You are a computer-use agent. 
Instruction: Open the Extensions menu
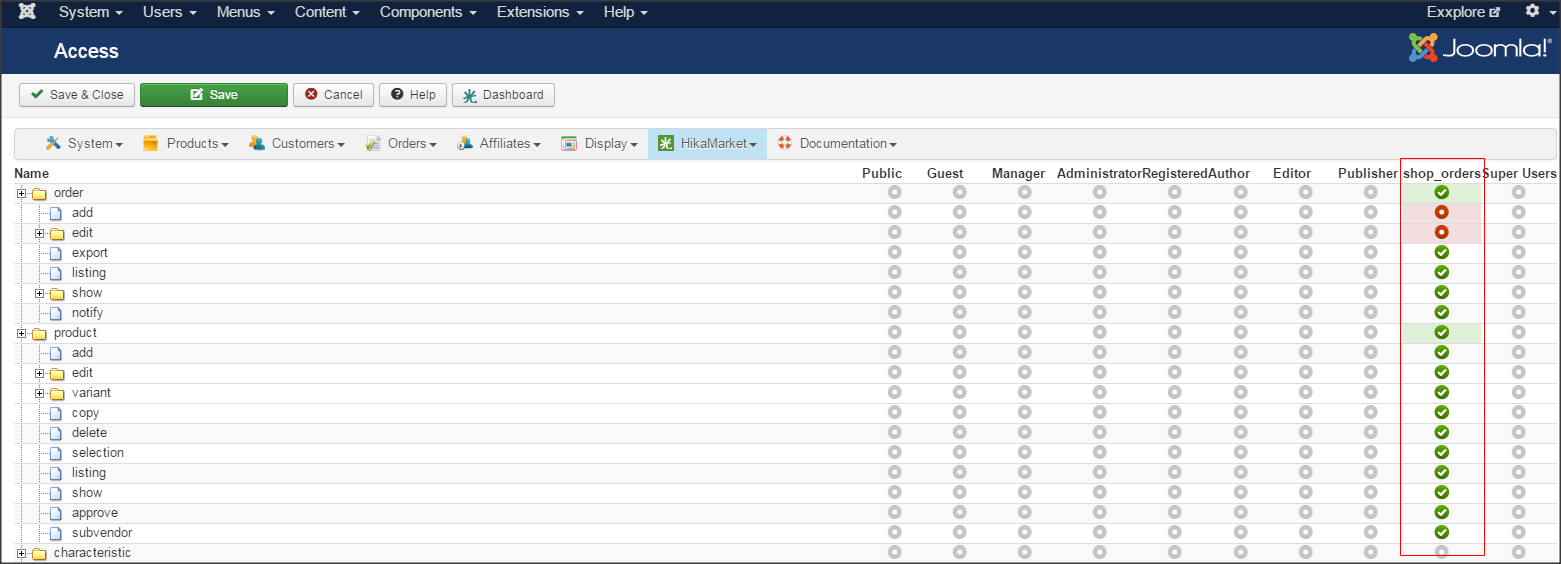pyautogui.click(x=540, y=12)
